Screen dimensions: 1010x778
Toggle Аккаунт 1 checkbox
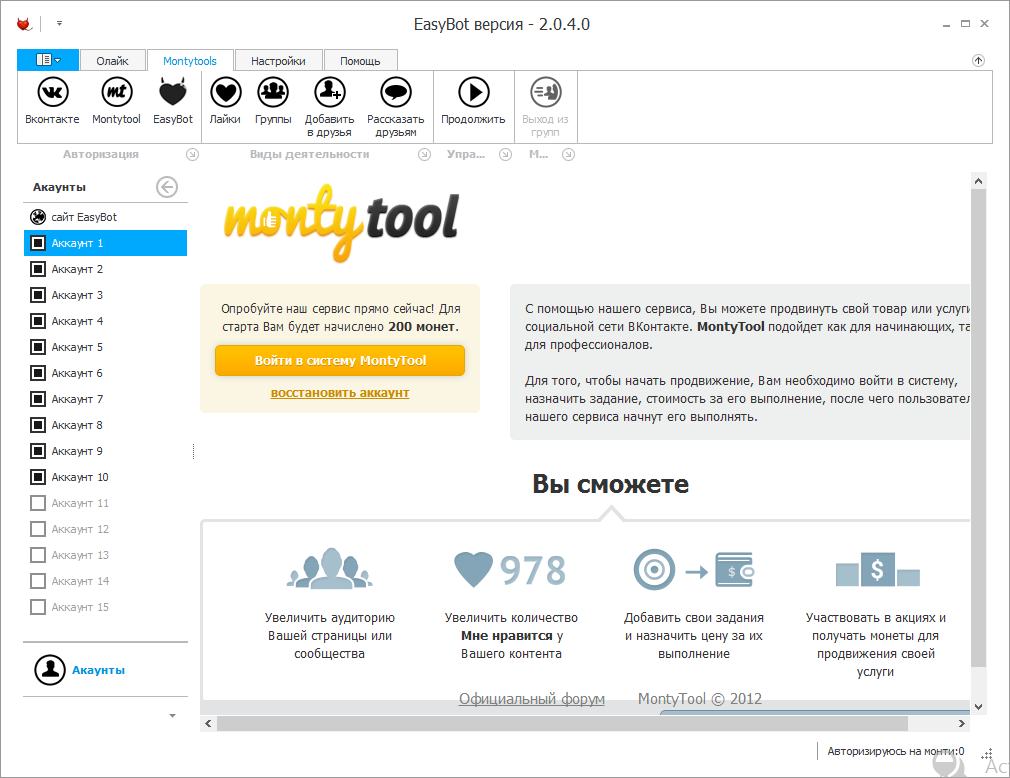(x=38, y=243)
